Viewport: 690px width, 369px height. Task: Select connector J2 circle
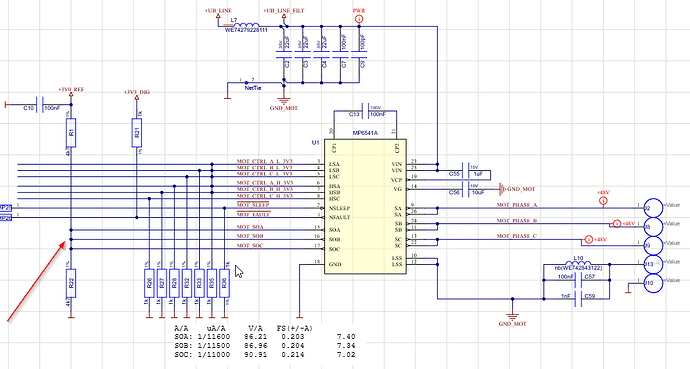tap(653, 208)
